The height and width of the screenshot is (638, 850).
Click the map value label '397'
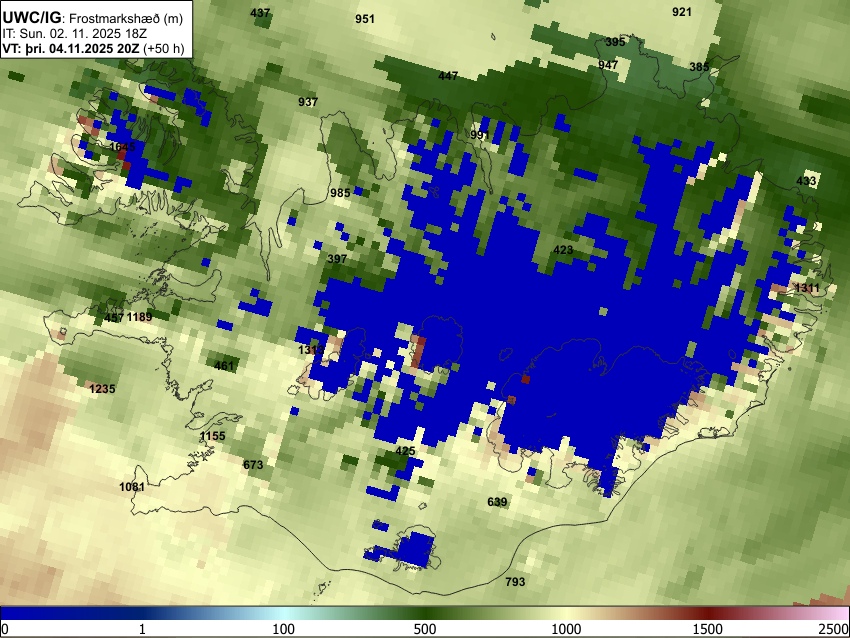(x=337, y=259)
